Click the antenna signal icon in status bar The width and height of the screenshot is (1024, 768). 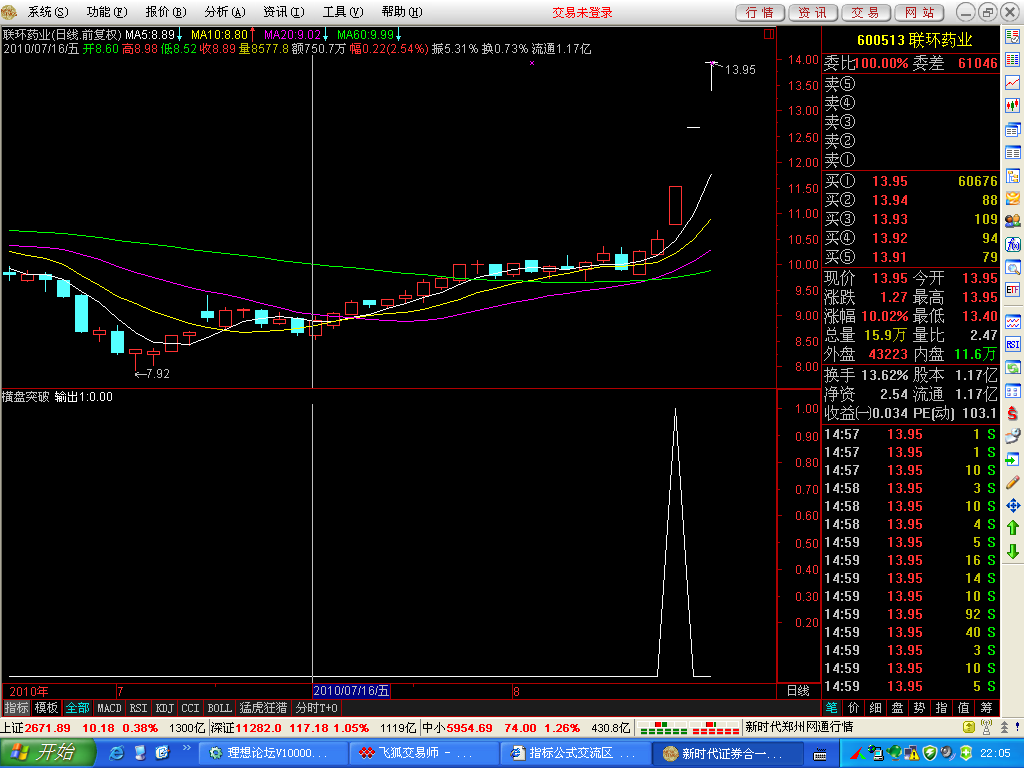(986, 727)
